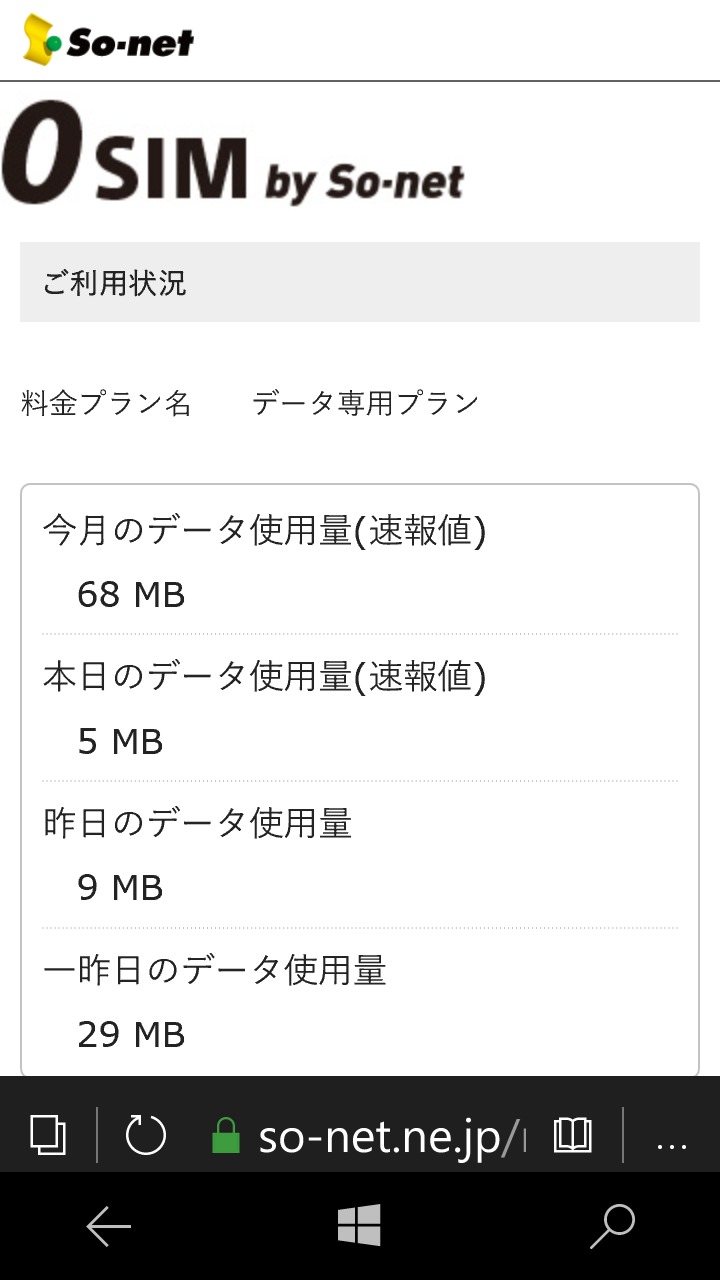
Task: Tap the Windows Start button
Action: (359, 1225)
